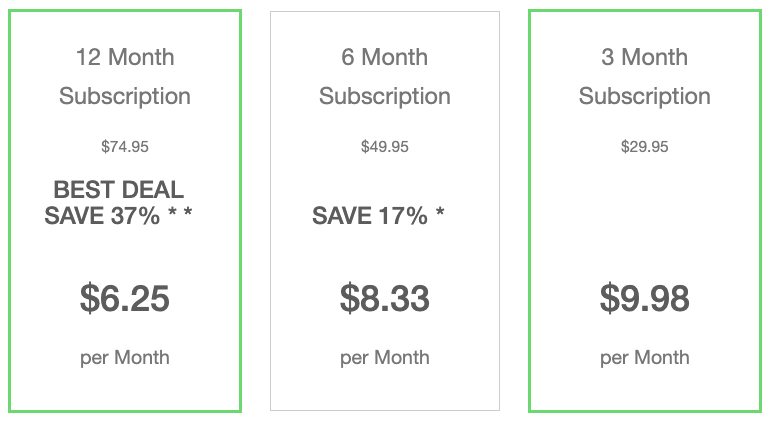Image resolution: width=767 pixels, height=421 pixels.
Task: Click 'Subscription' word in 6 Month card
Action: tap(385, 96)
